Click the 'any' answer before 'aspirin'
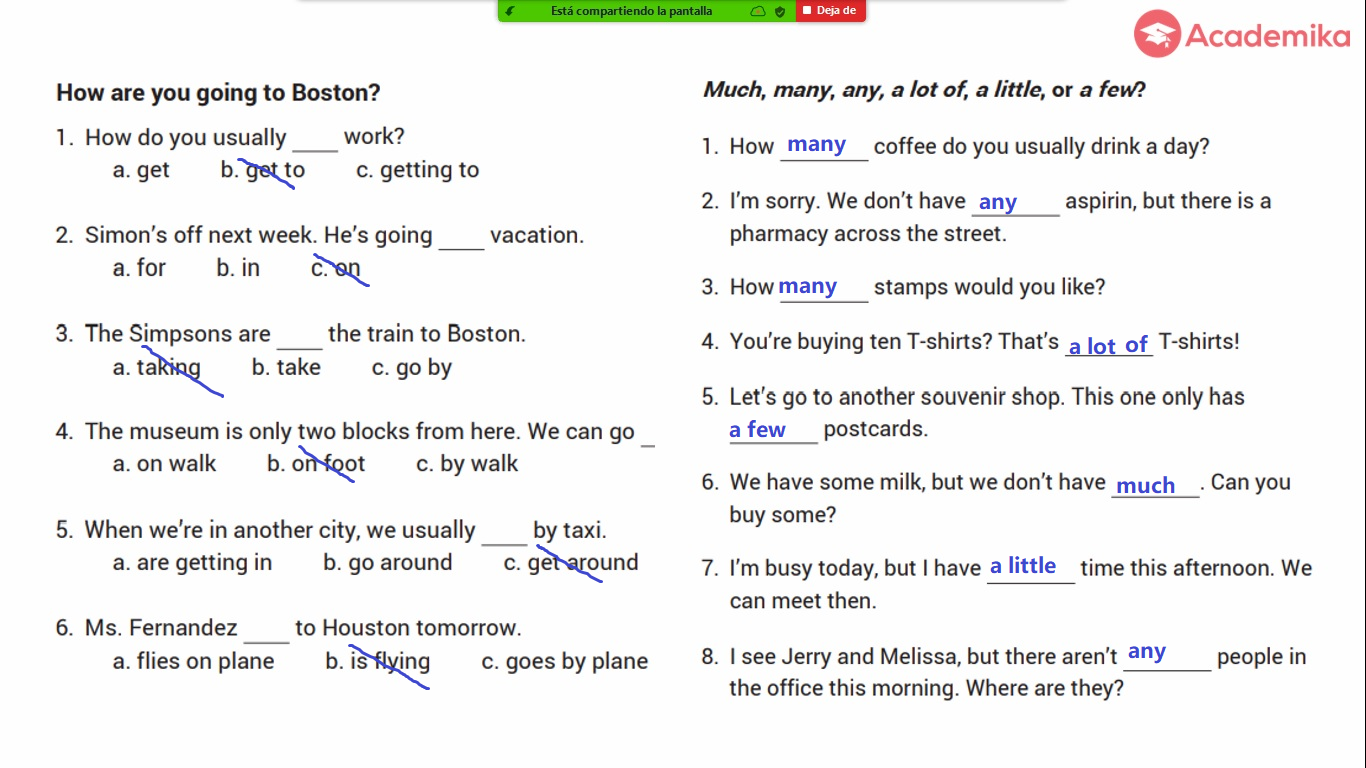This screenshot has width=1366, height=768. coord(997,202)
